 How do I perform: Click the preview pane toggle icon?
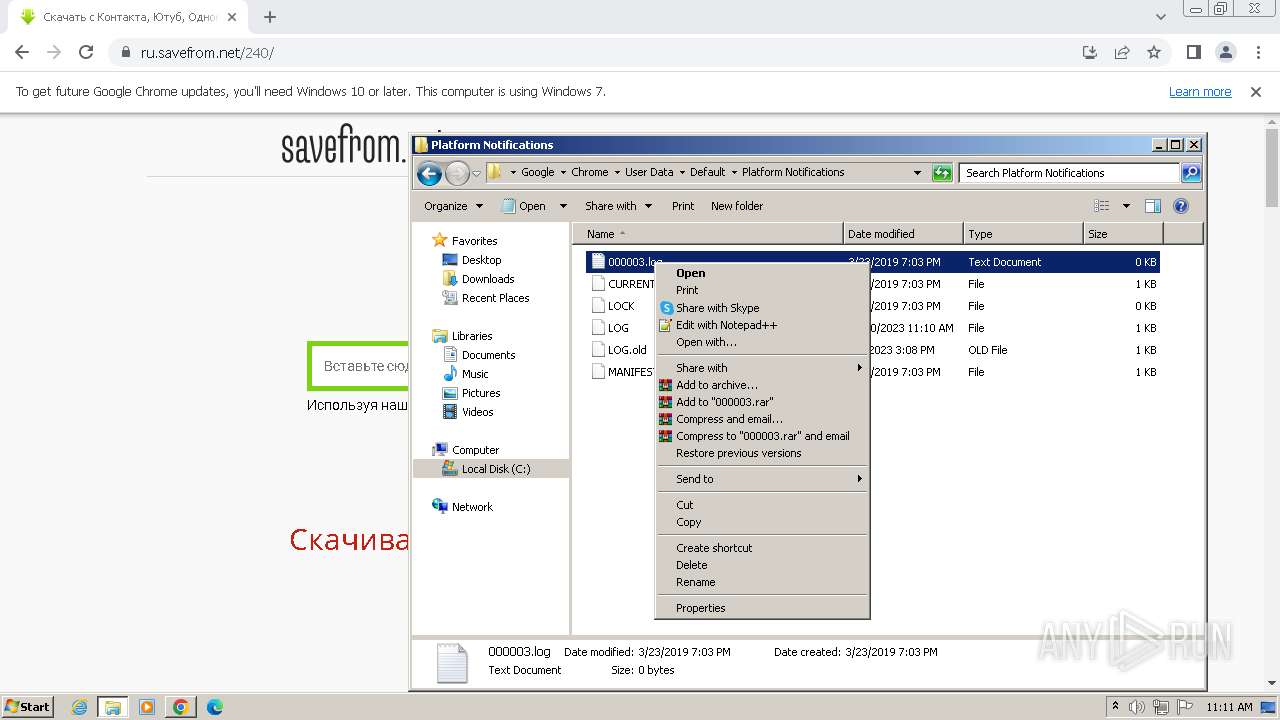tap(1152, 206)
